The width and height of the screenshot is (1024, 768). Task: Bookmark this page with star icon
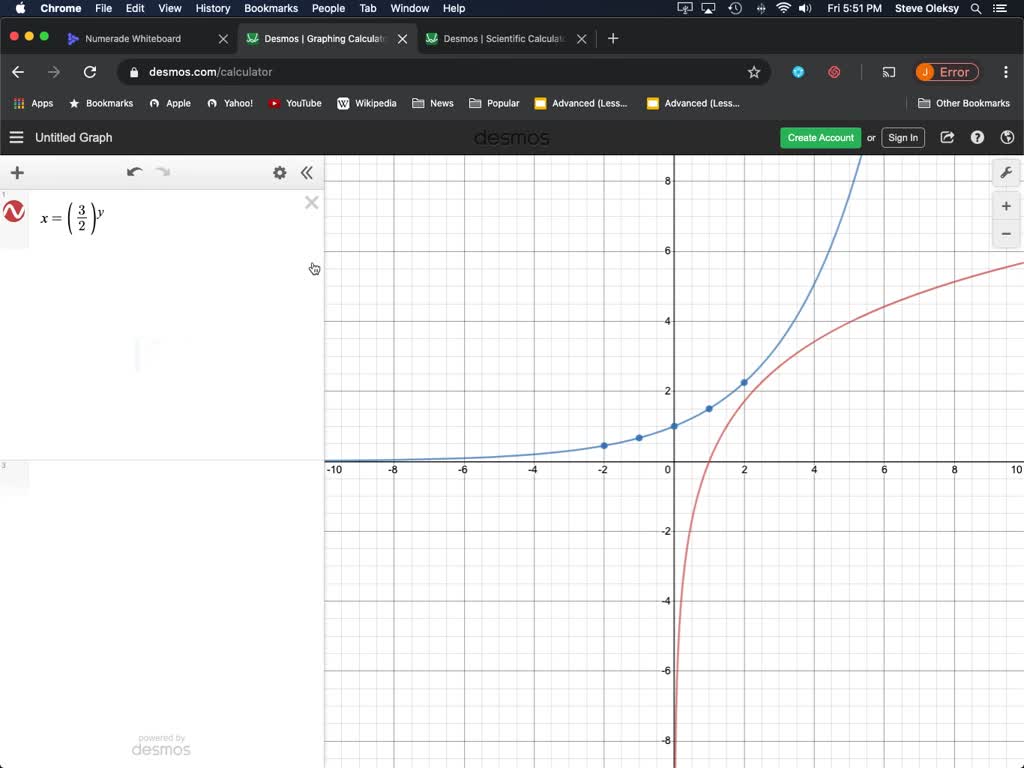[x=754, y=72]
